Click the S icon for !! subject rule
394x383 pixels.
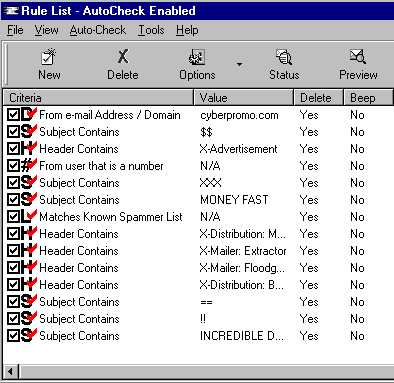coord(28,319)
